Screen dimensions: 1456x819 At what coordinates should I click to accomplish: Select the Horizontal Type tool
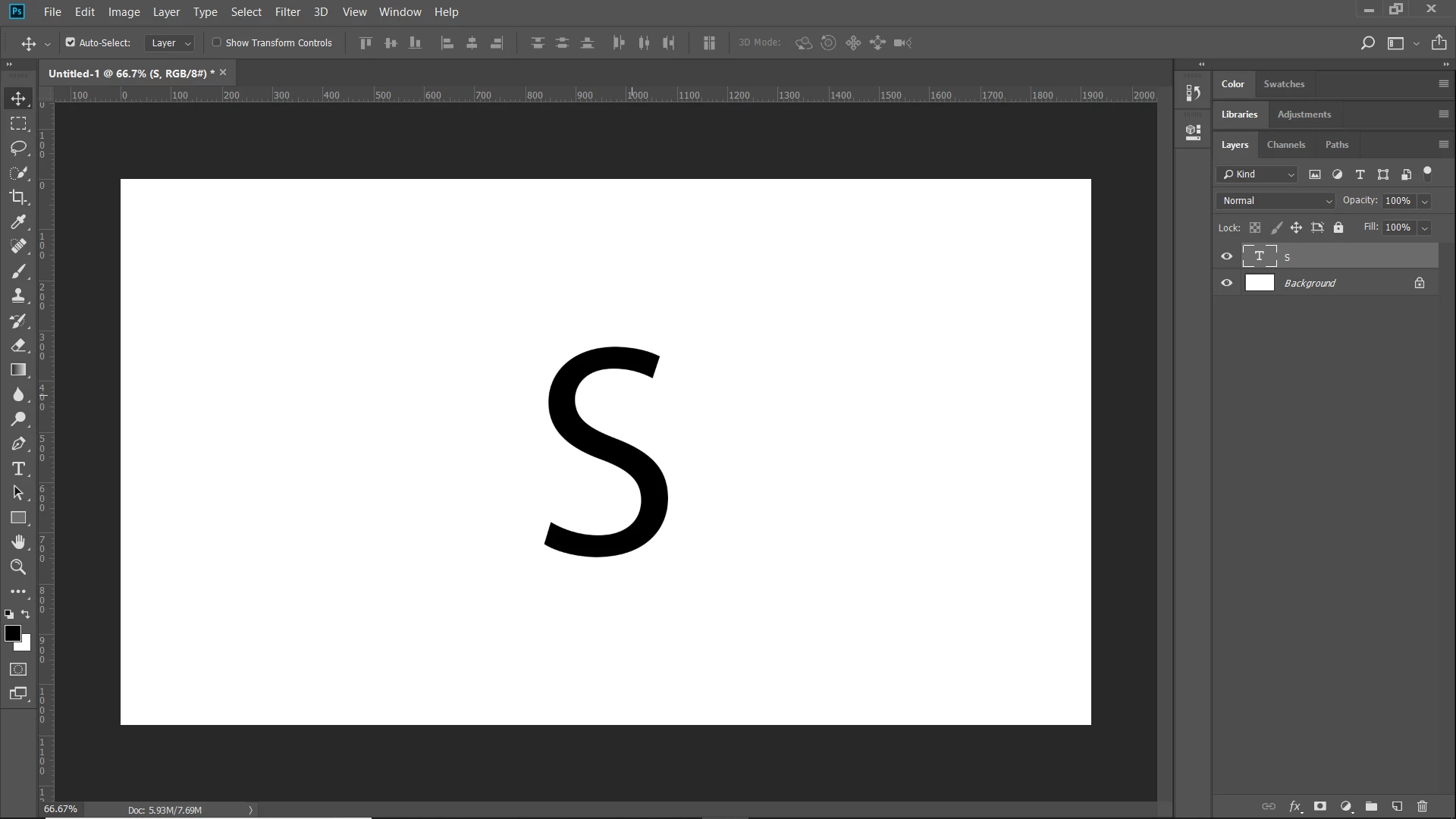[18, 469]
